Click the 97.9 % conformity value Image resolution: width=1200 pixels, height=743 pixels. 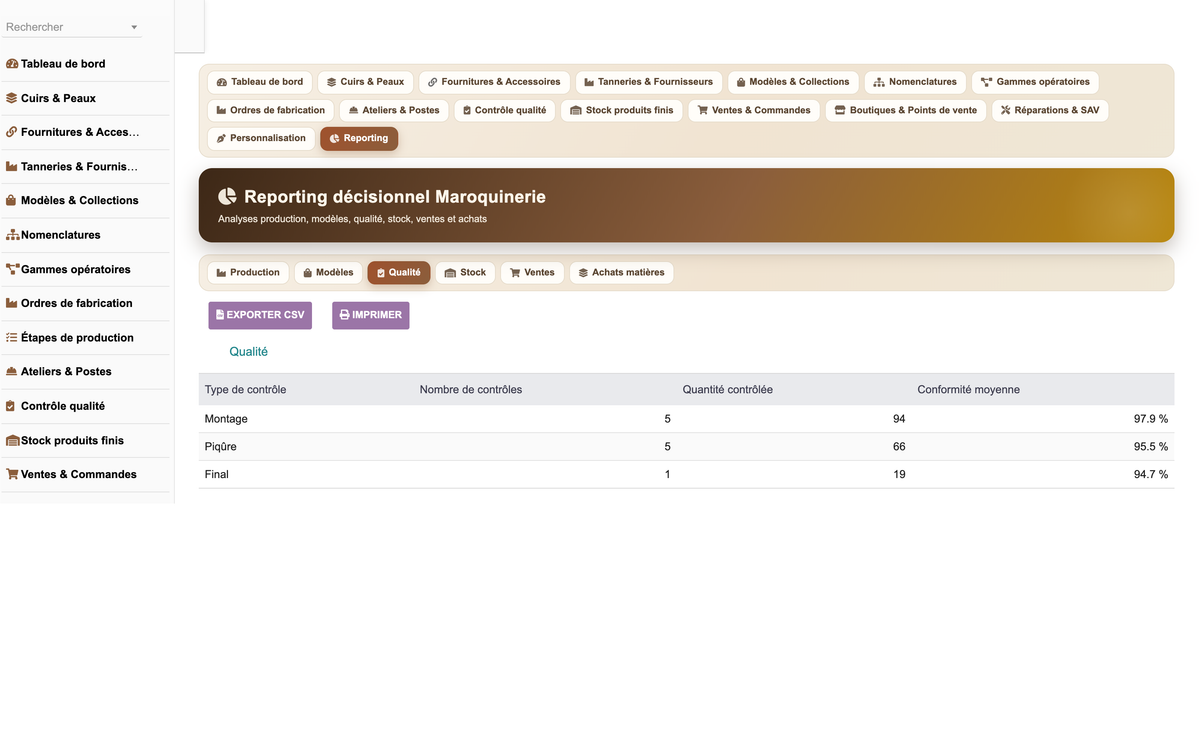tap(1150, 419)
